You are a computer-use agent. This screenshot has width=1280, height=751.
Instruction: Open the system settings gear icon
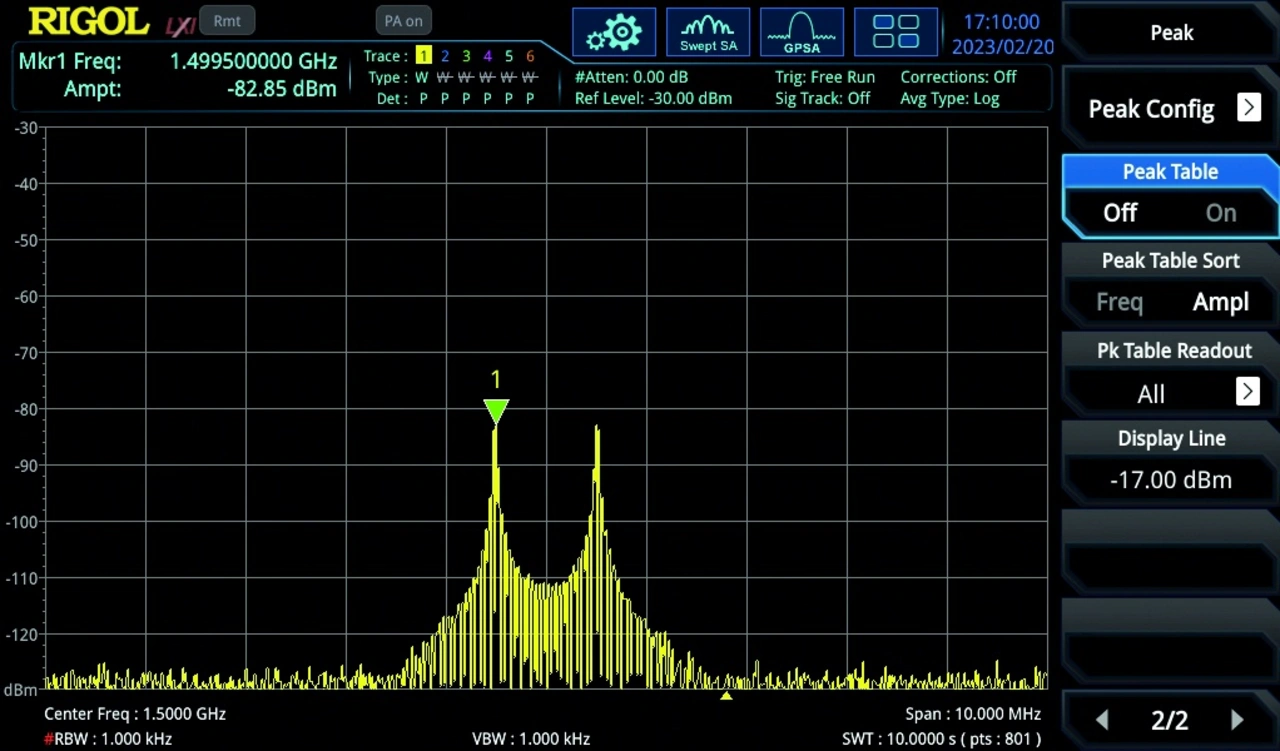point(614,33)
